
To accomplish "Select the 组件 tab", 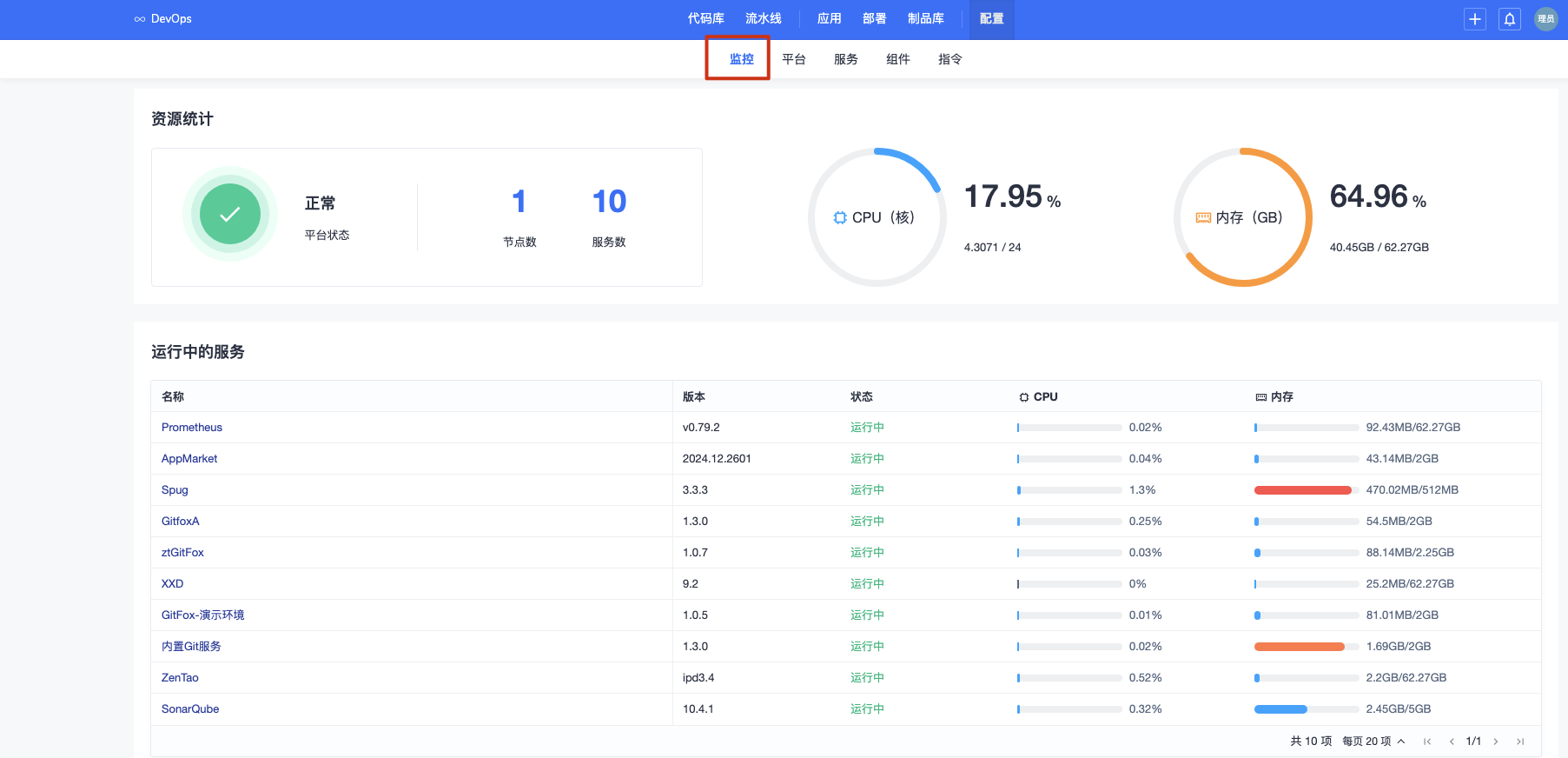I will [x=897, y=59].
